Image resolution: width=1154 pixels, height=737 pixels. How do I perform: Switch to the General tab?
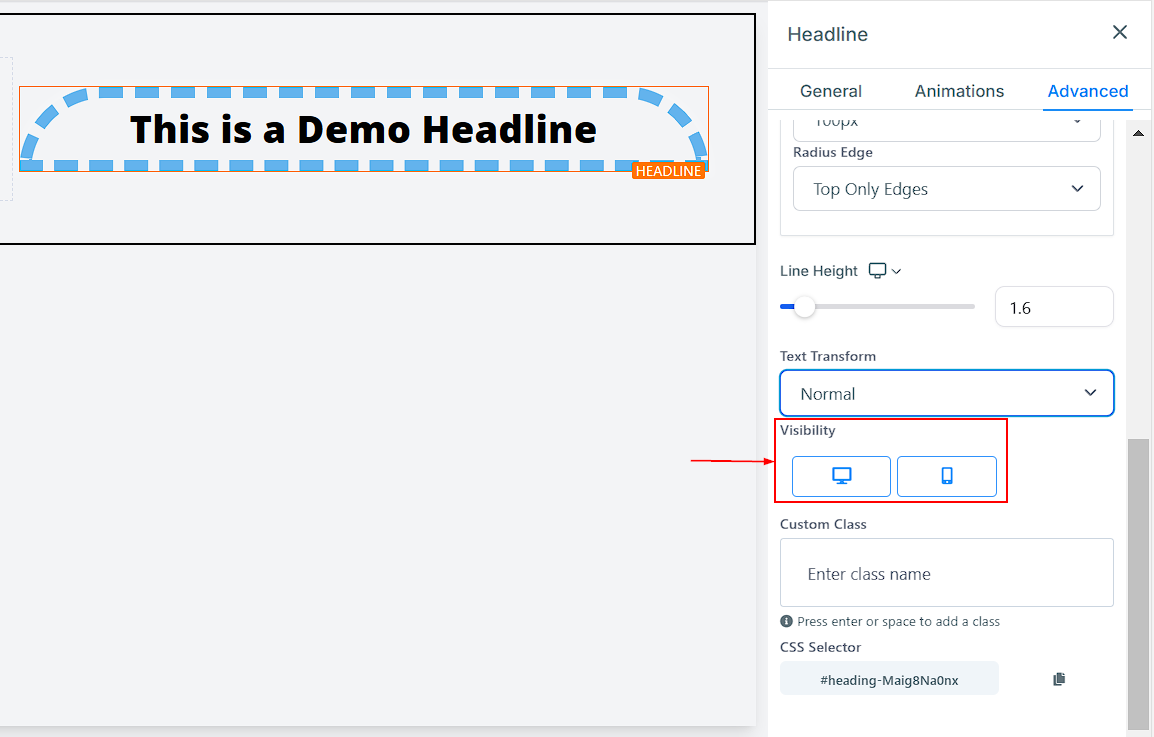tap(830, 91)
